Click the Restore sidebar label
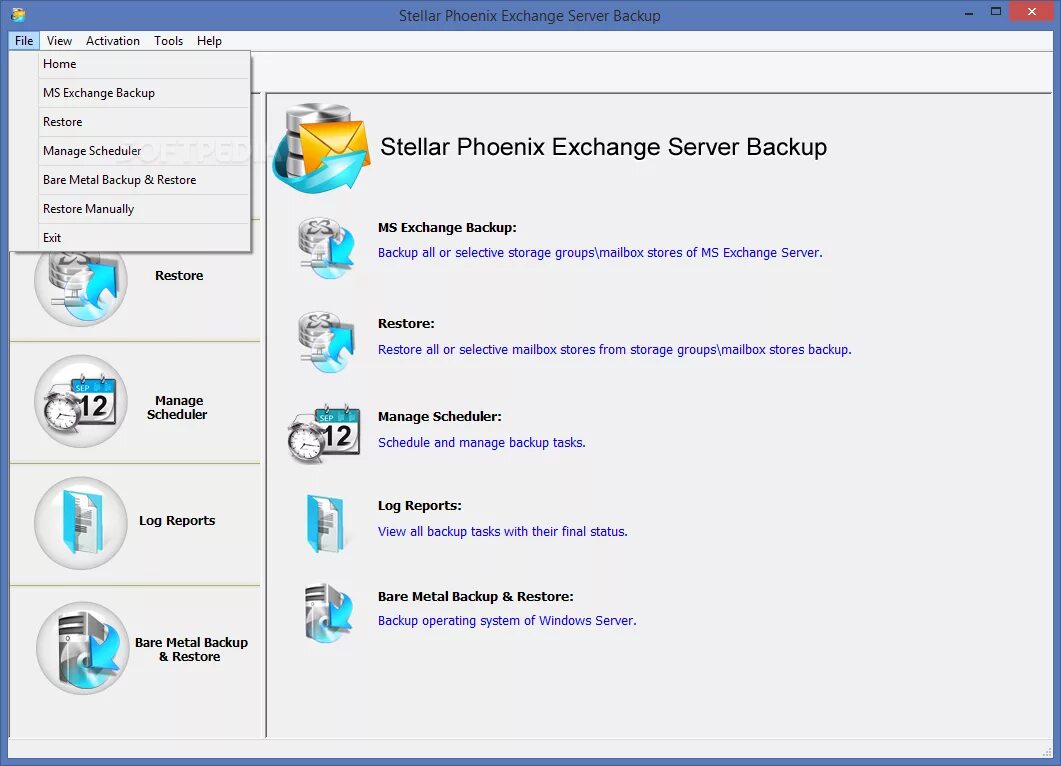 click(x=179, y=275)
